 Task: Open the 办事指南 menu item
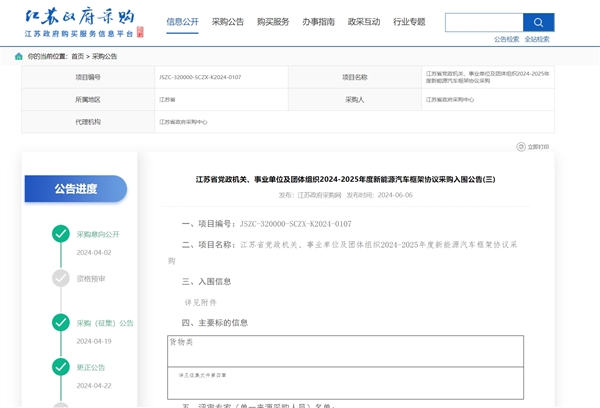[x=318, y=22]
